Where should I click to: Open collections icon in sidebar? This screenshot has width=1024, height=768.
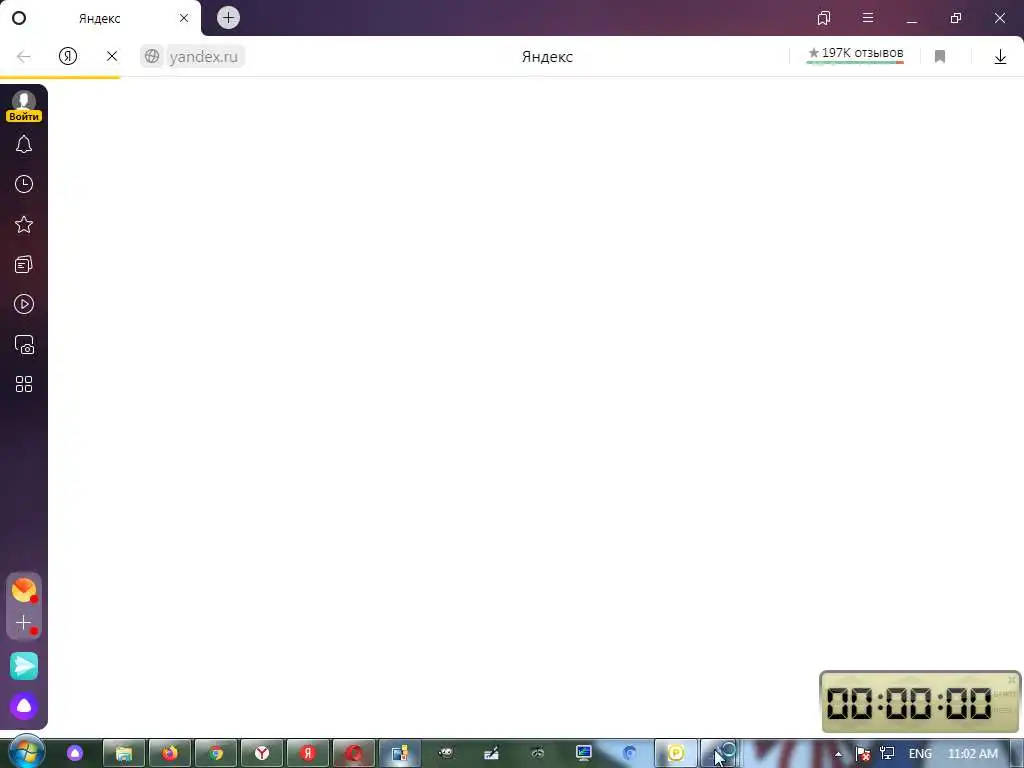click(x=24, y=264)
